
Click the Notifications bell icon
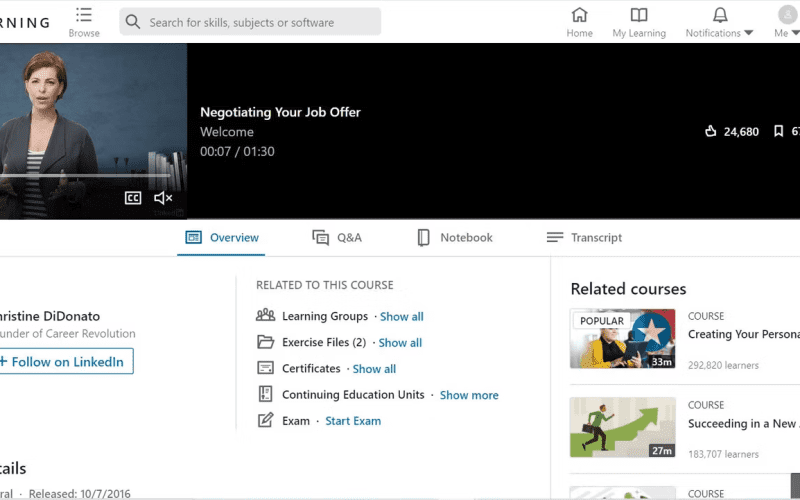(x=720, y=15)
